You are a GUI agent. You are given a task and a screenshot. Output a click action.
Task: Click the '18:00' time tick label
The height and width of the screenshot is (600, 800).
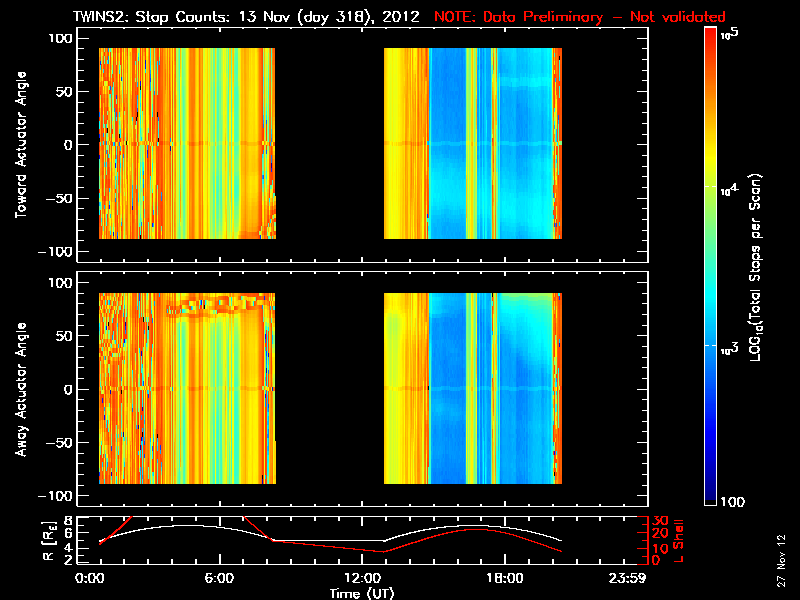click(x=505, y=579)
